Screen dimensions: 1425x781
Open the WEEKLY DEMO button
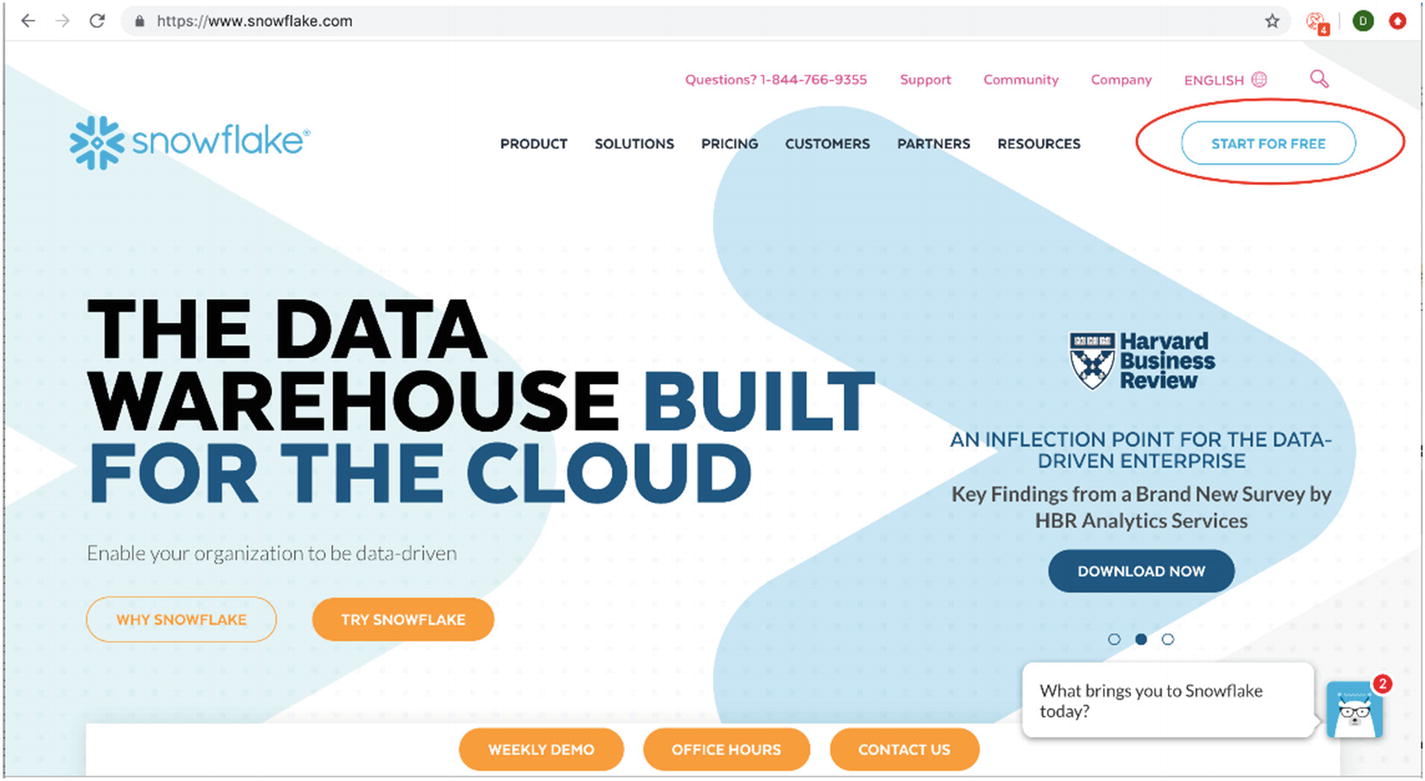point(541,749)
